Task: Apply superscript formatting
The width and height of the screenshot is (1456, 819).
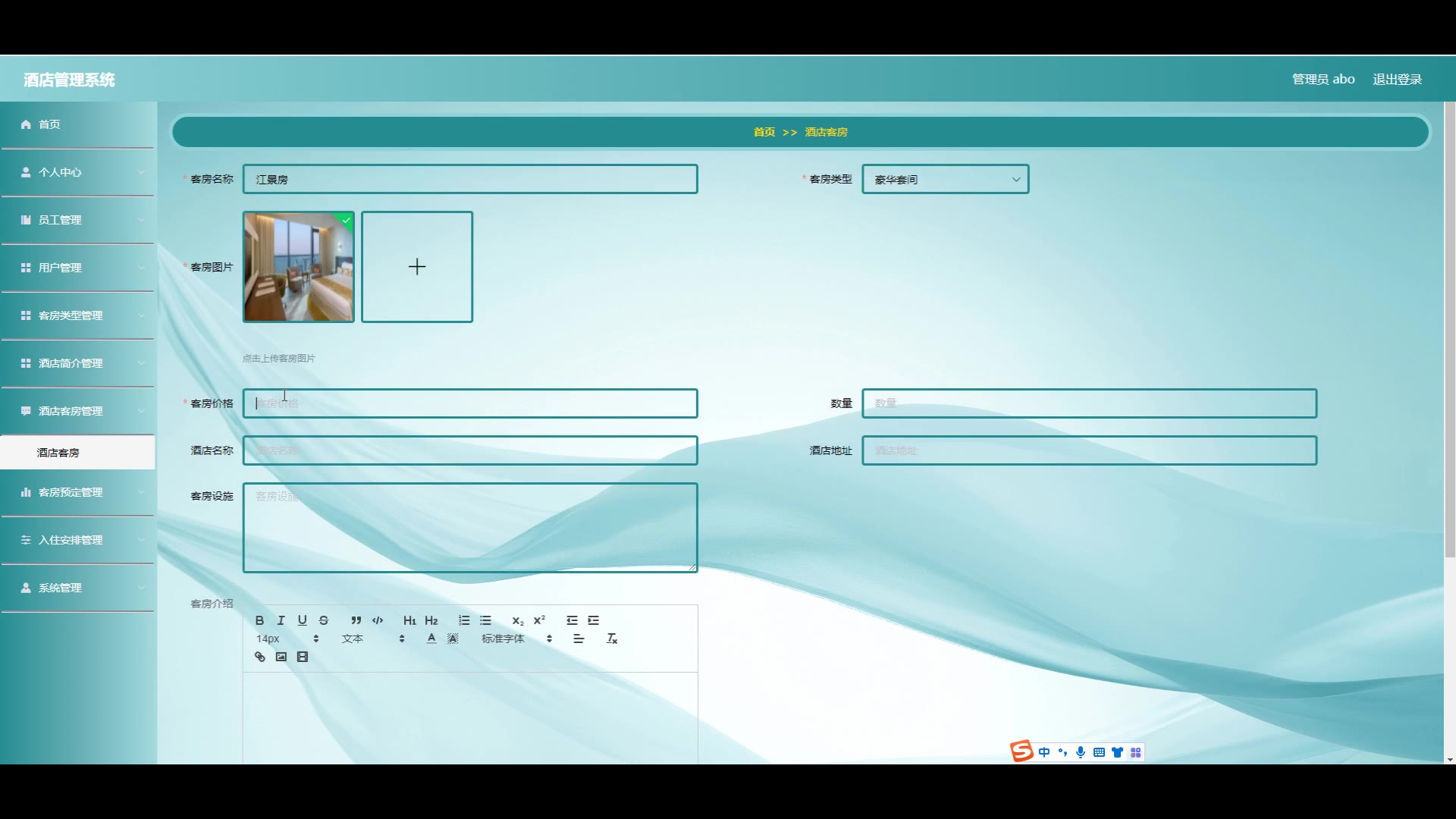Action: [x=539, y=620]
